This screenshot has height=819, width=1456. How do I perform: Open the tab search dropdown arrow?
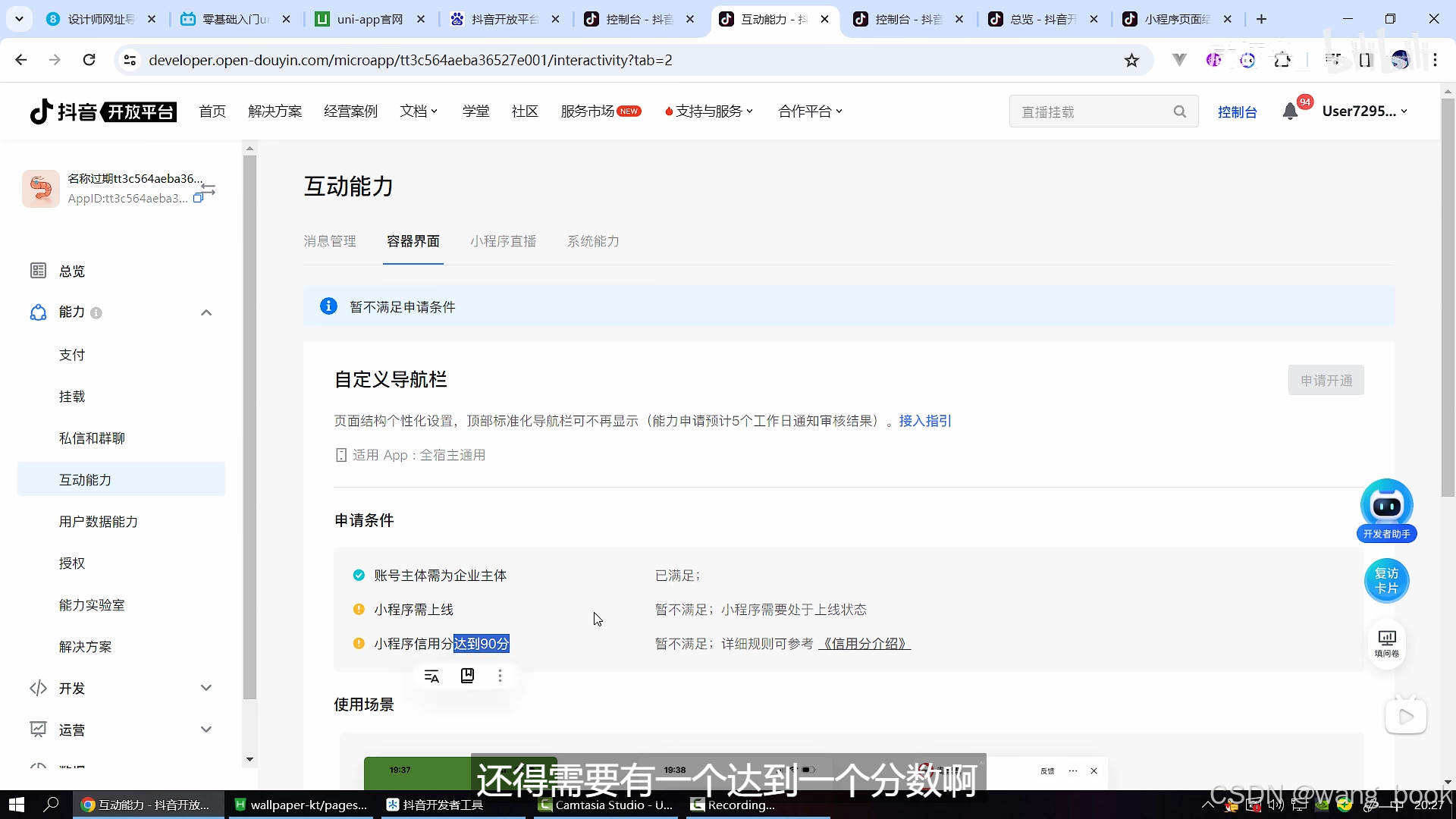coord(19,19)
